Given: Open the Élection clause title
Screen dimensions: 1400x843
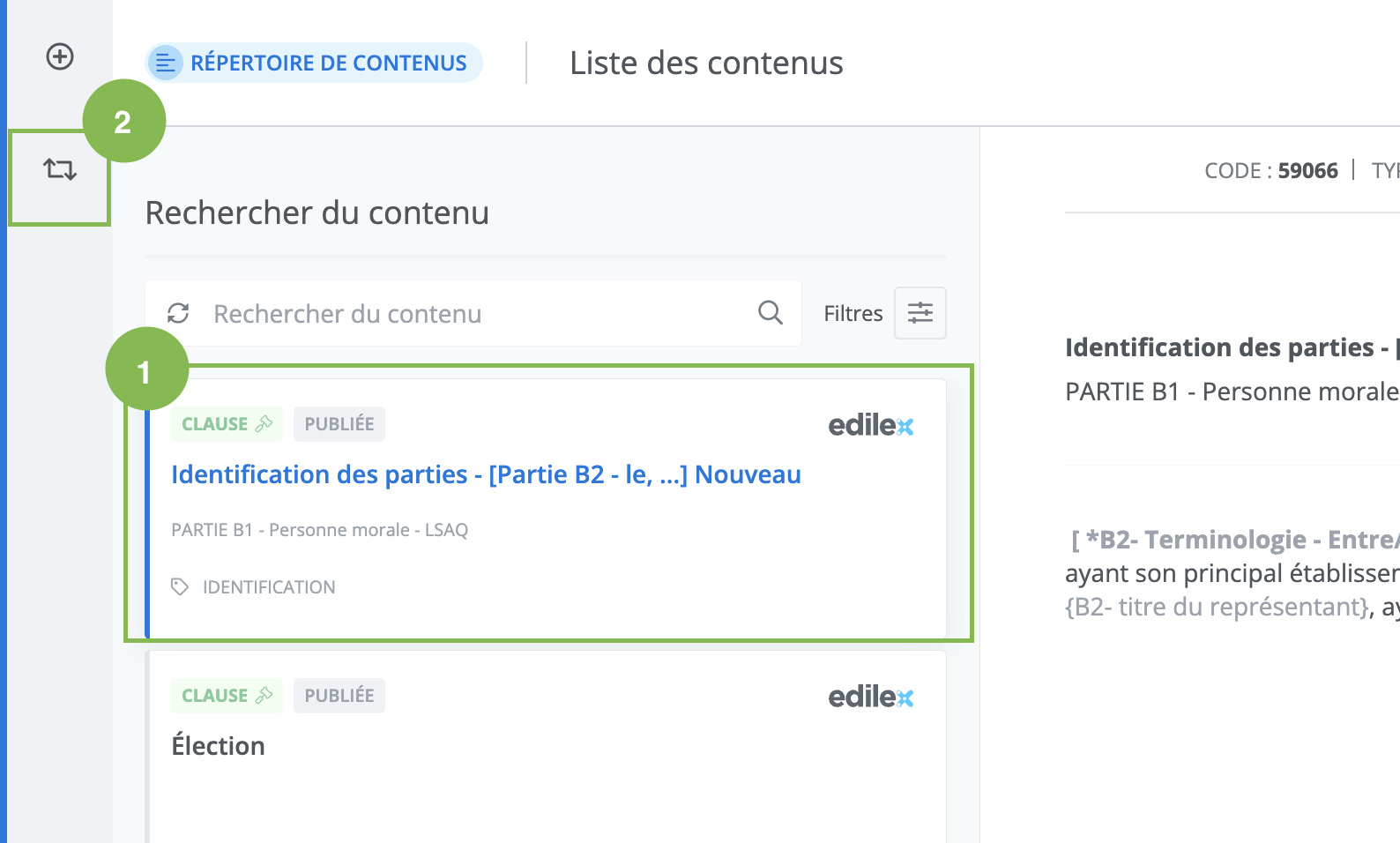Looking at the screenshot, I should [218, 746].
